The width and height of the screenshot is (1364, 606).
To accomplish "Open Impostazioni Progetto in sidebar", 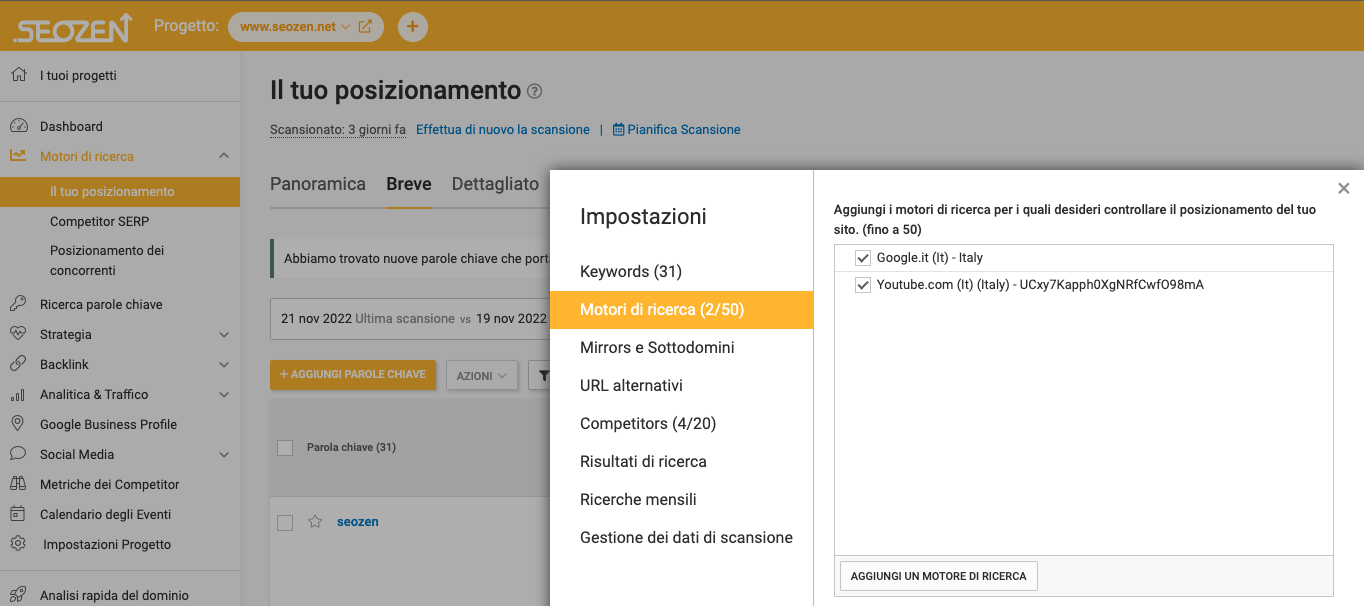I will (x=107, y=544).
